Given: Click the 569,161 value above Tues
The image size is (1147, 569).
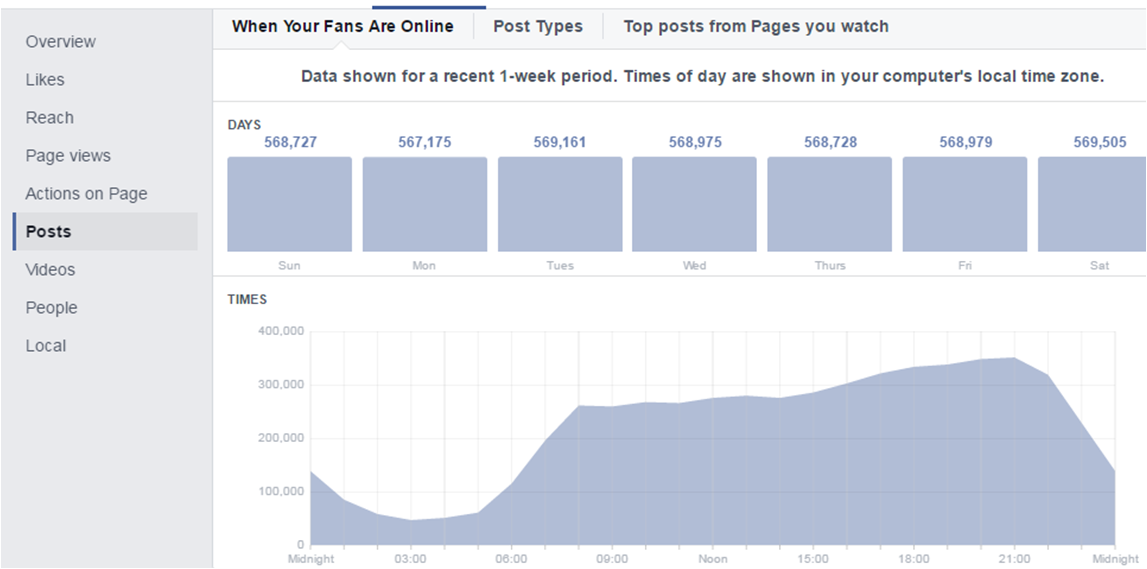Looking at the screenshot, I should tap(560, 142).
